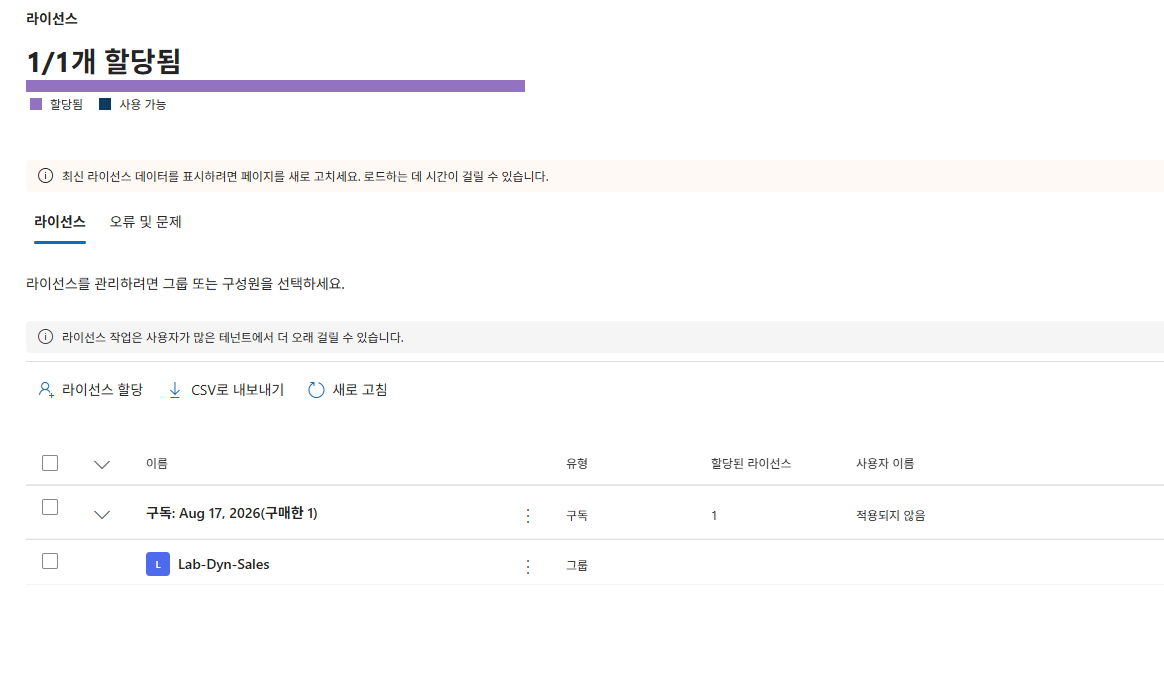The width and height of the screenshot is (1164, 685).
Task: Click the 새로 고침 button
Action: click(347, 390)
